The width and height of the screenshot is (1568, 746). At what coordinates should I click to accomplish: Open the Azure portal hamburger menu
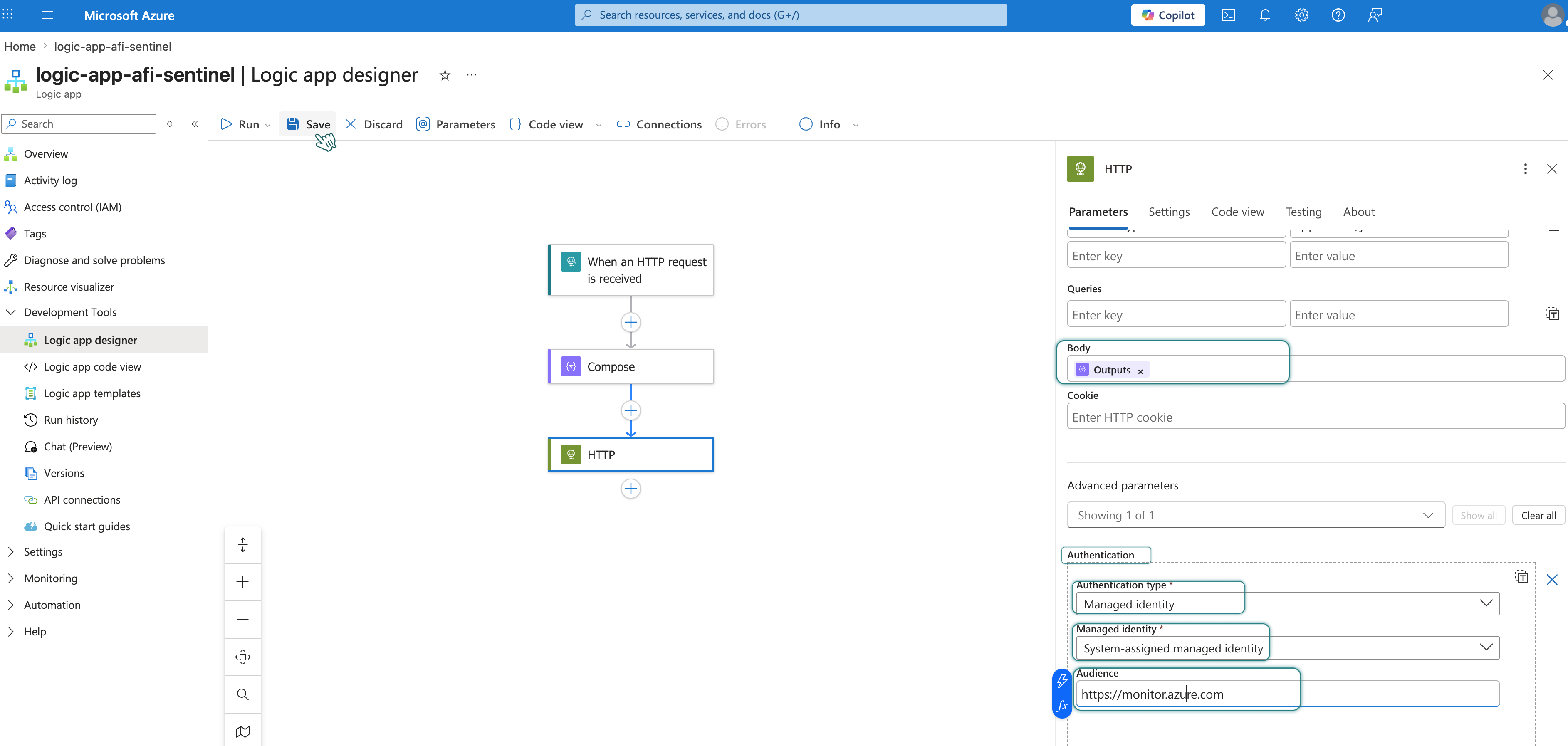[x=47, y=15]
